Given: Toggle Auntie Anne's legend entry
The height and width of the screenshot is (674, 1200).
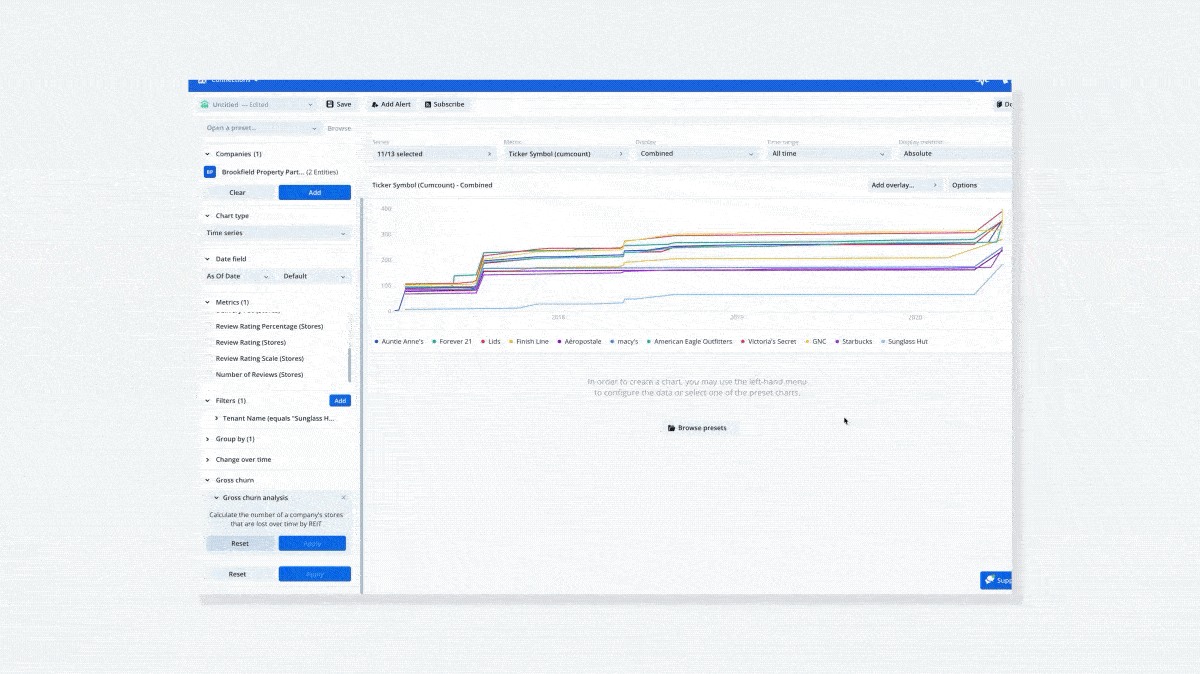Looking at the screenshot, I should coord(399,341).
